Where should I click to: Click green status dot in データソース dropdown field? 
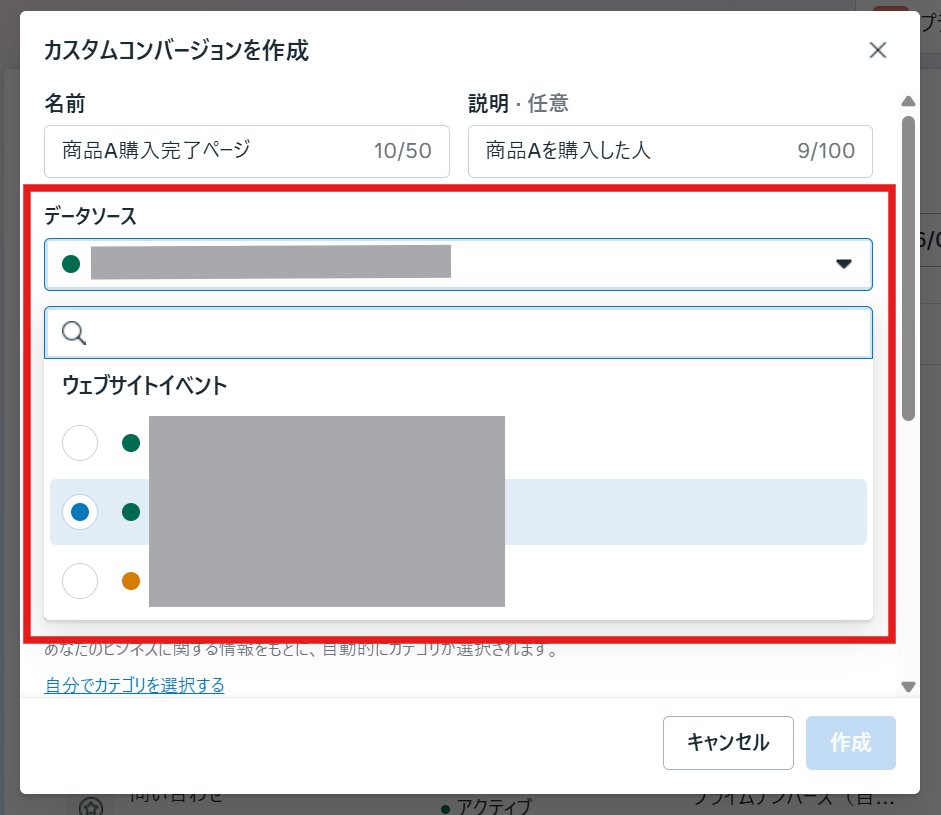pyautogui.click(x=71, y=264)
